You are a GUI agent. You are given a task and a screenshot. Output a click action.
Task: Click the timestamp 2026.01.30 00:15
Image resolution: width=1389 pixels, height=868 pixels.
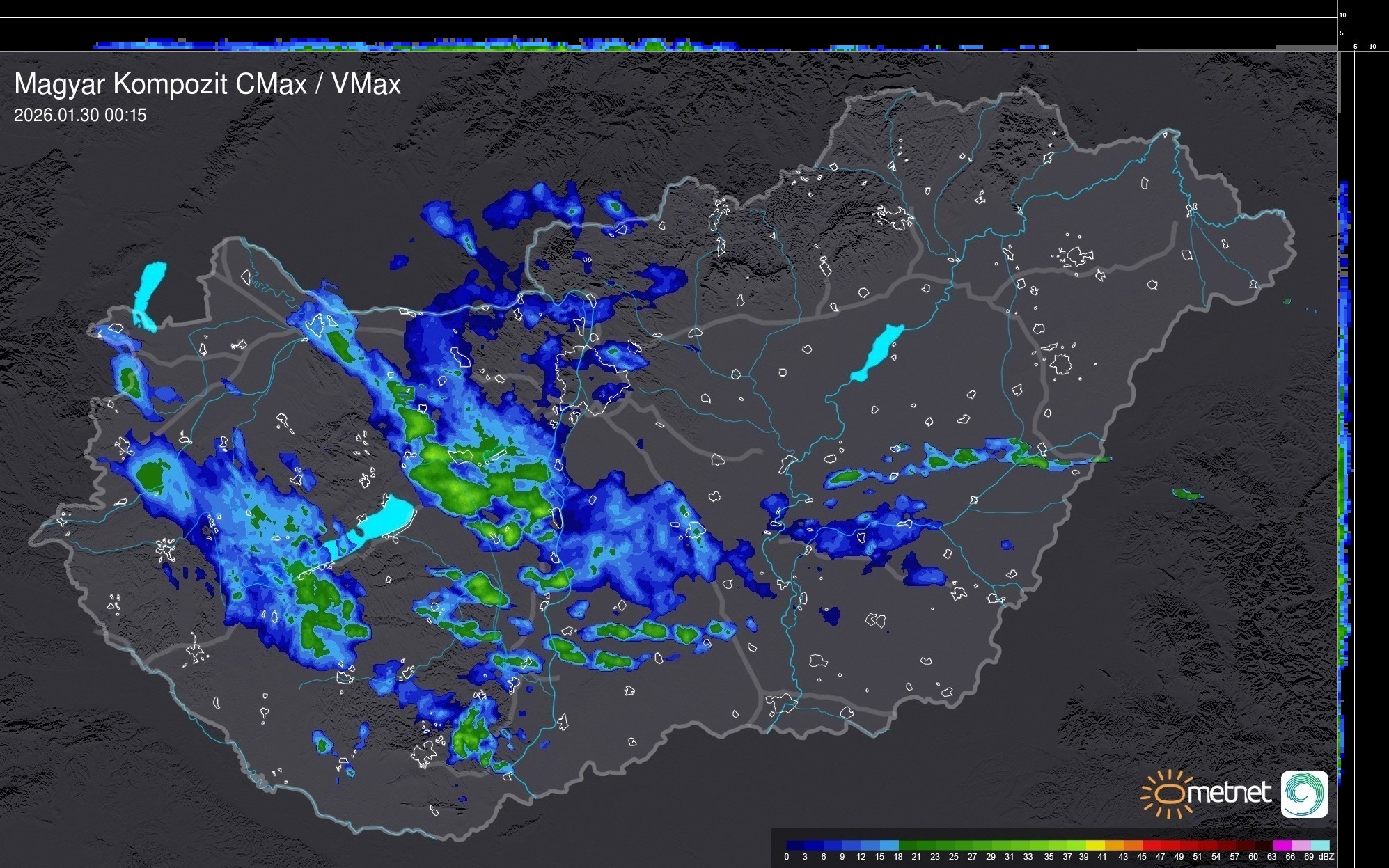coord(80,116)
